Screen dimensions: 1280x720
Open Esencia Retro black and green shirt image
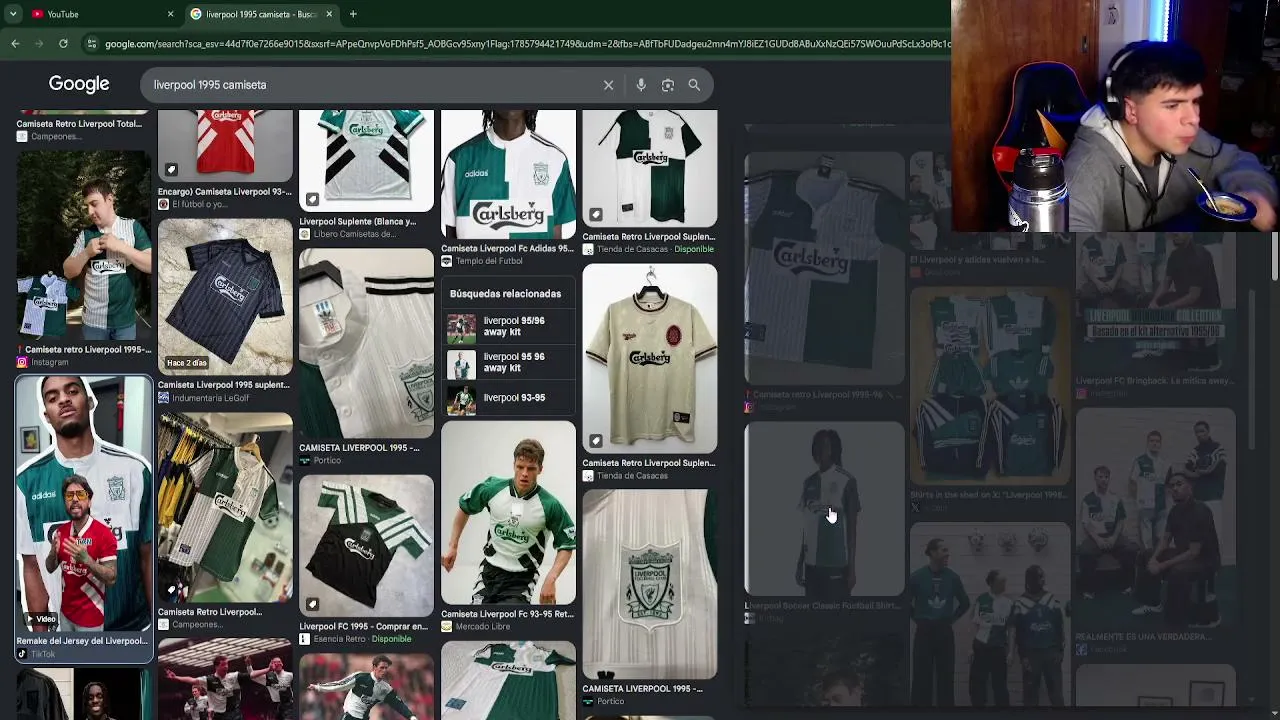pos(366,545)
